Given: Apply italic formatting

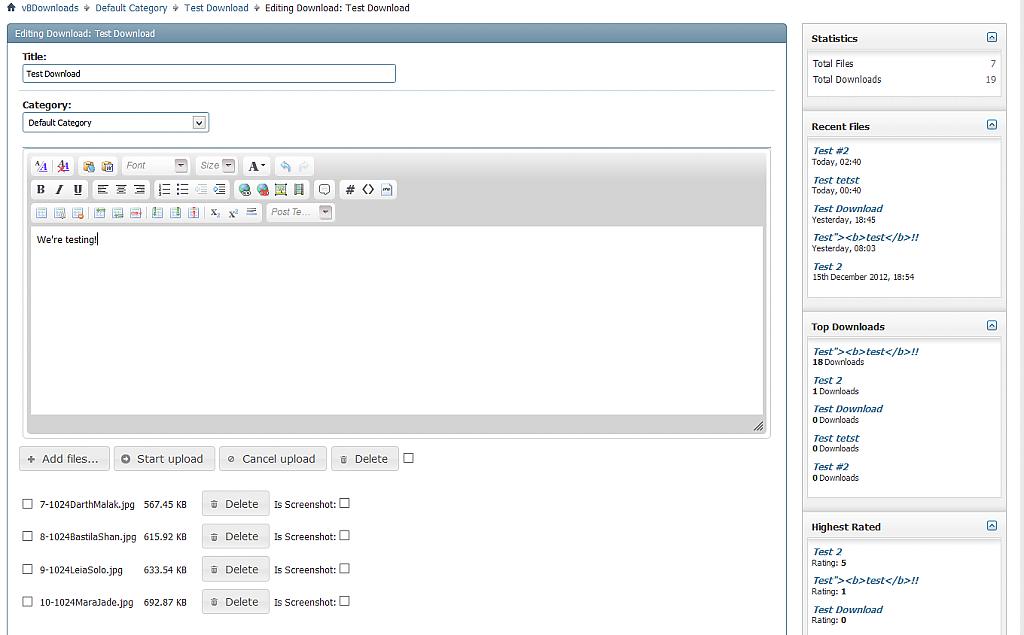Looking at the screenshot, I should click(x=59, y=189).
